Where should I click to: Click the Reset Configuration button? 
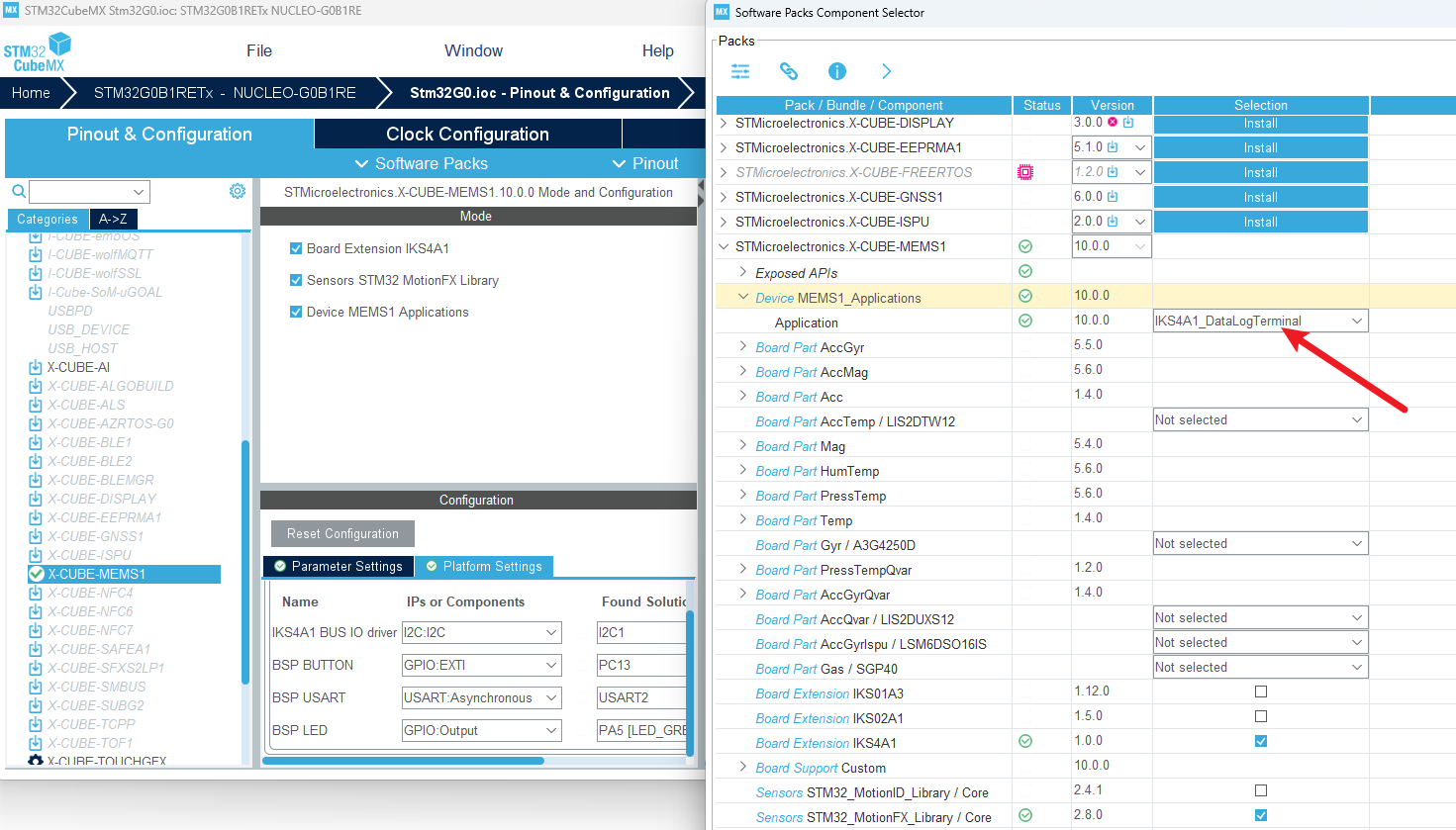click(342, 533)
